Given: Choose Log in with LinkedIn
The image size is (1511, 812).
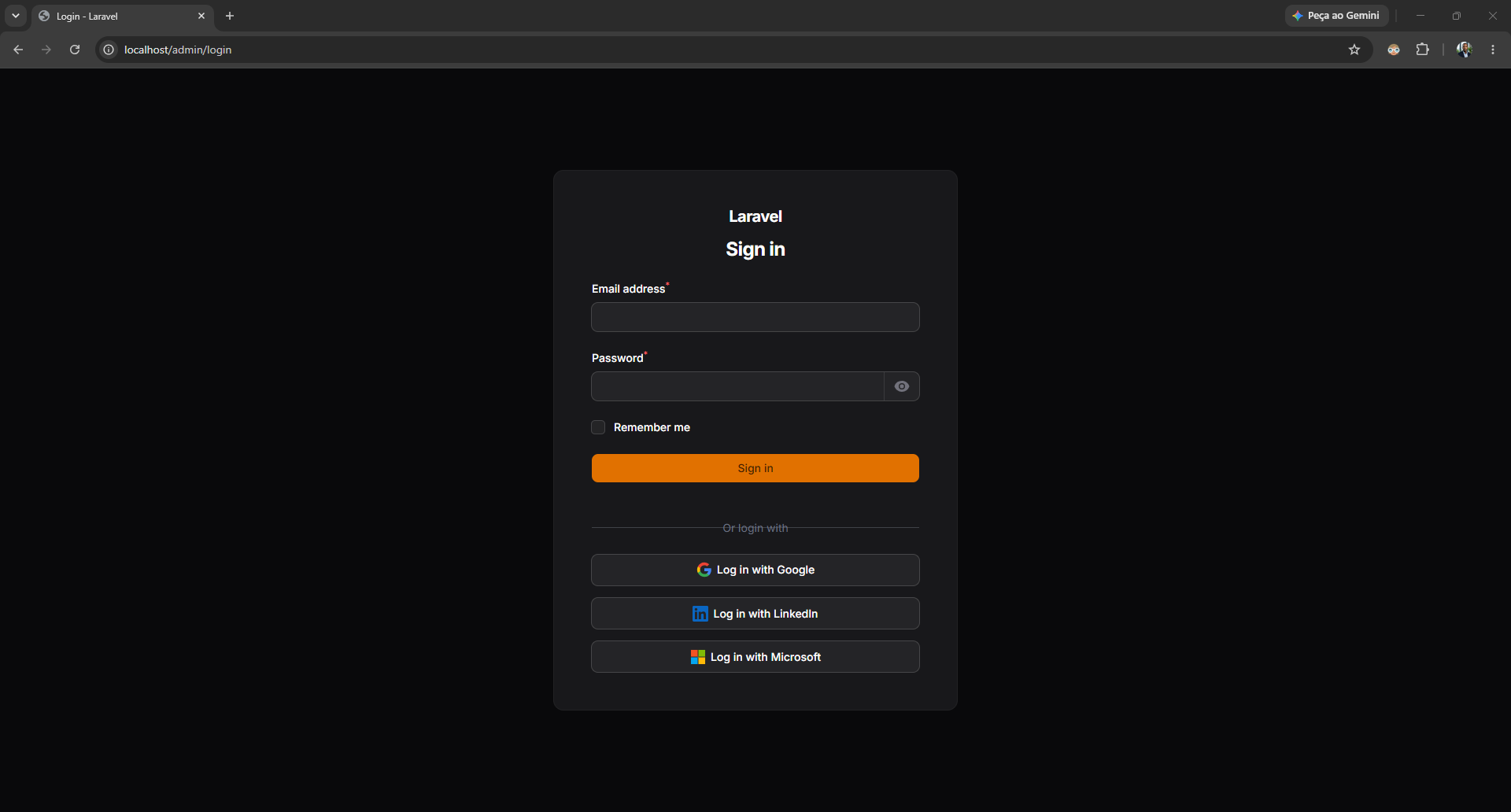Looking at the screenshot, I should tap(755, 614).
